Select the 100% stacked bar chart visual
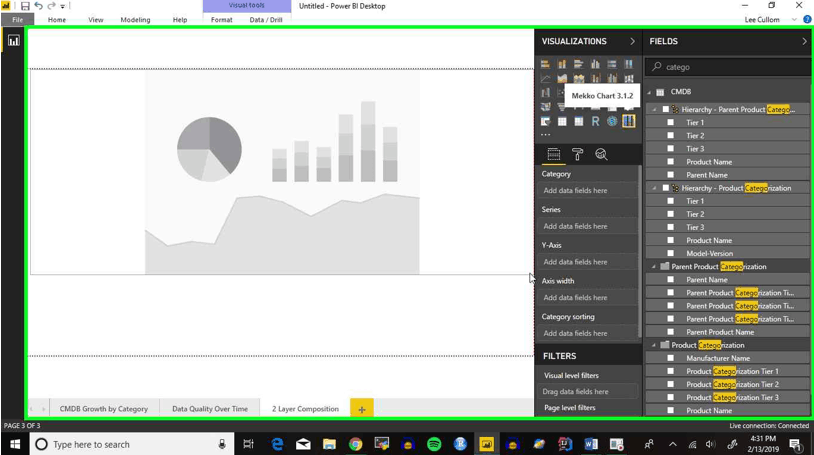The height and width of the screenshot is (455, 814). (x=612, y=64)
